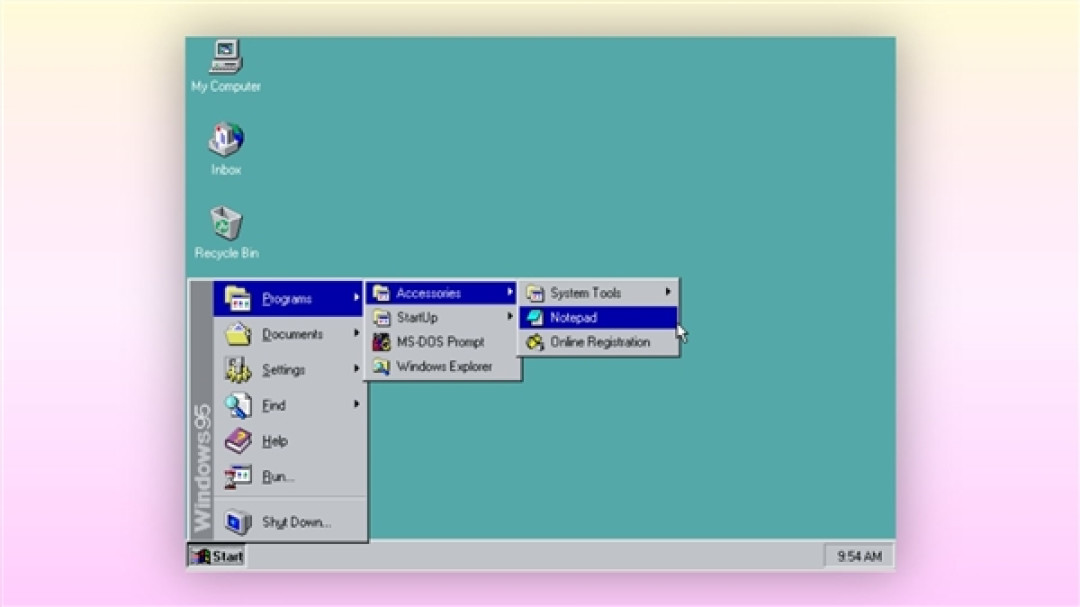The width and height of the screenshot is (1080, 607).
Task: Click the Help book icon
Action: tap(238, 441)
